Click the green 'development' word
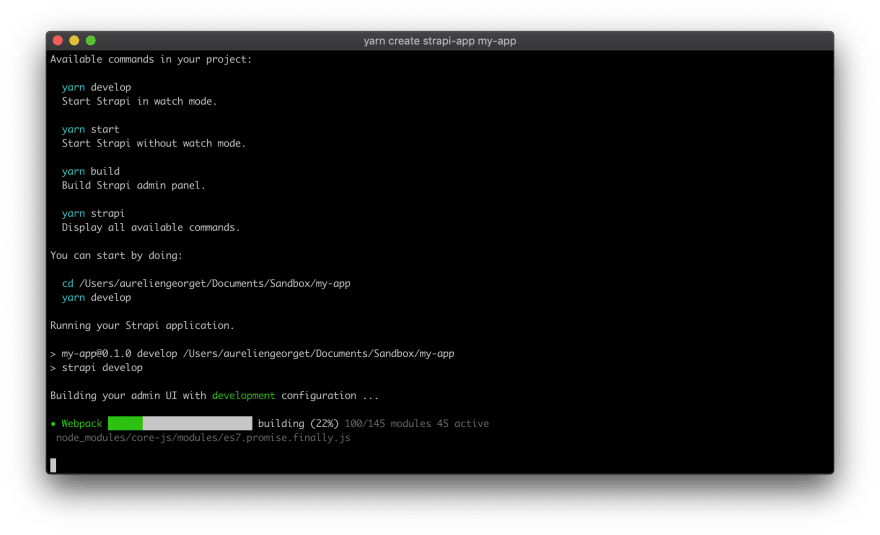Screen dimensions: 880x535 [x=244, y=396]
